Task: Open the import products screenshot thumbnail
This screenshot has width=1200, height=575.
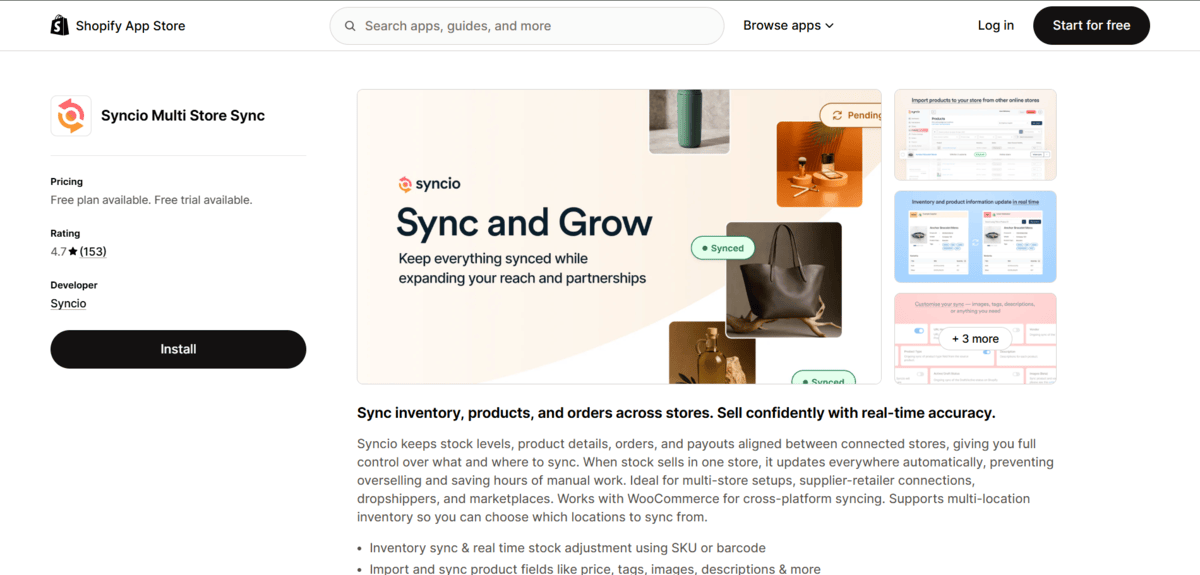Action: (x=975, y=135)
